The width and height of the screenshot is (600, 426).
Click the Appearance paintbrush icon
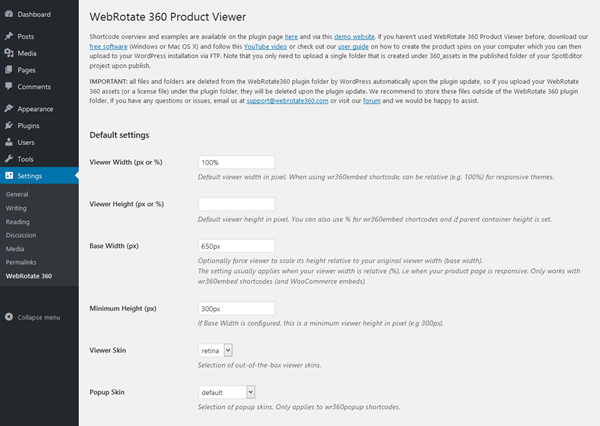[9, 109]
